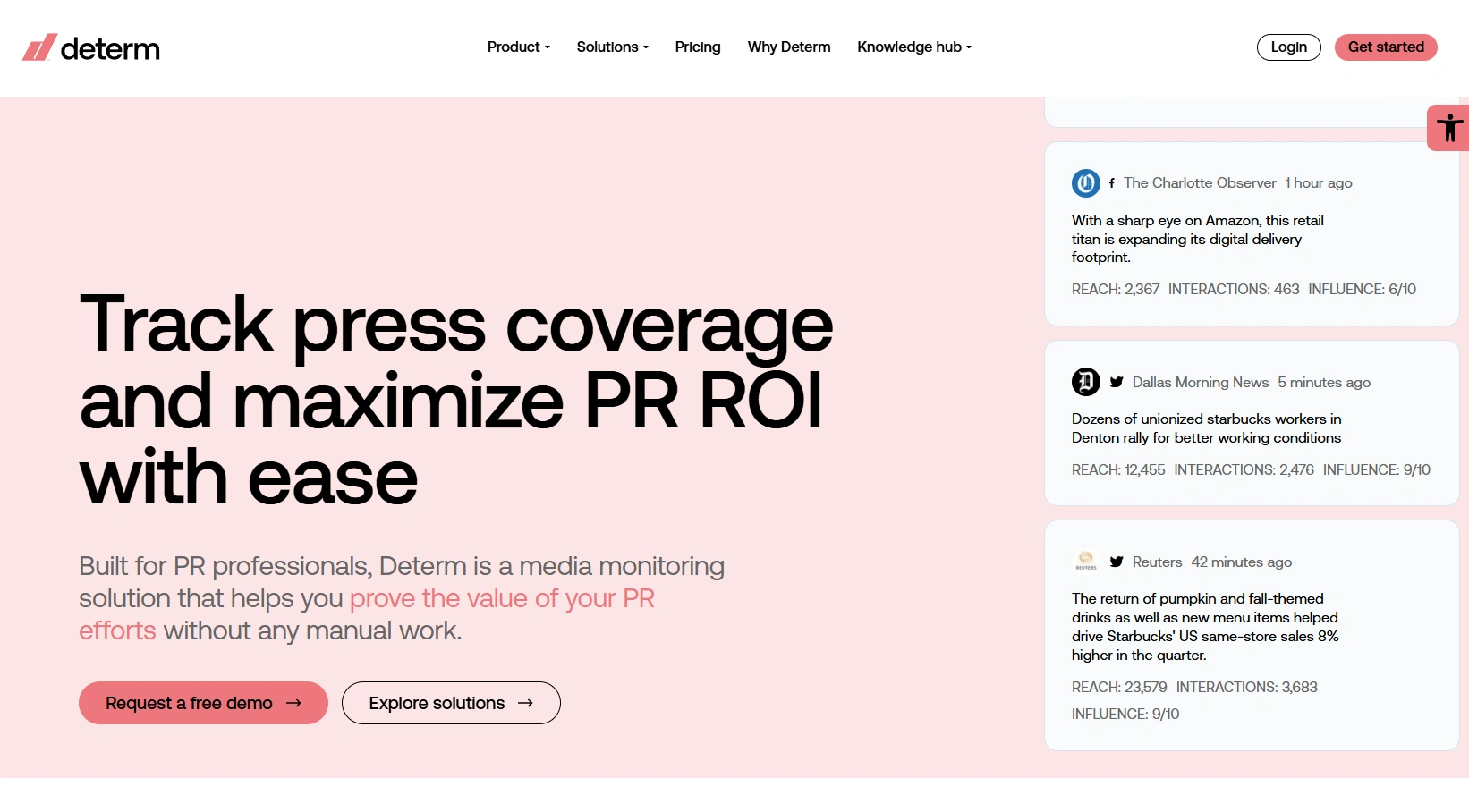This screenshot has height=812, width=1469.
Task: Click the Facebook icon beside Charlotte Observer
Action: point(1112,183)
